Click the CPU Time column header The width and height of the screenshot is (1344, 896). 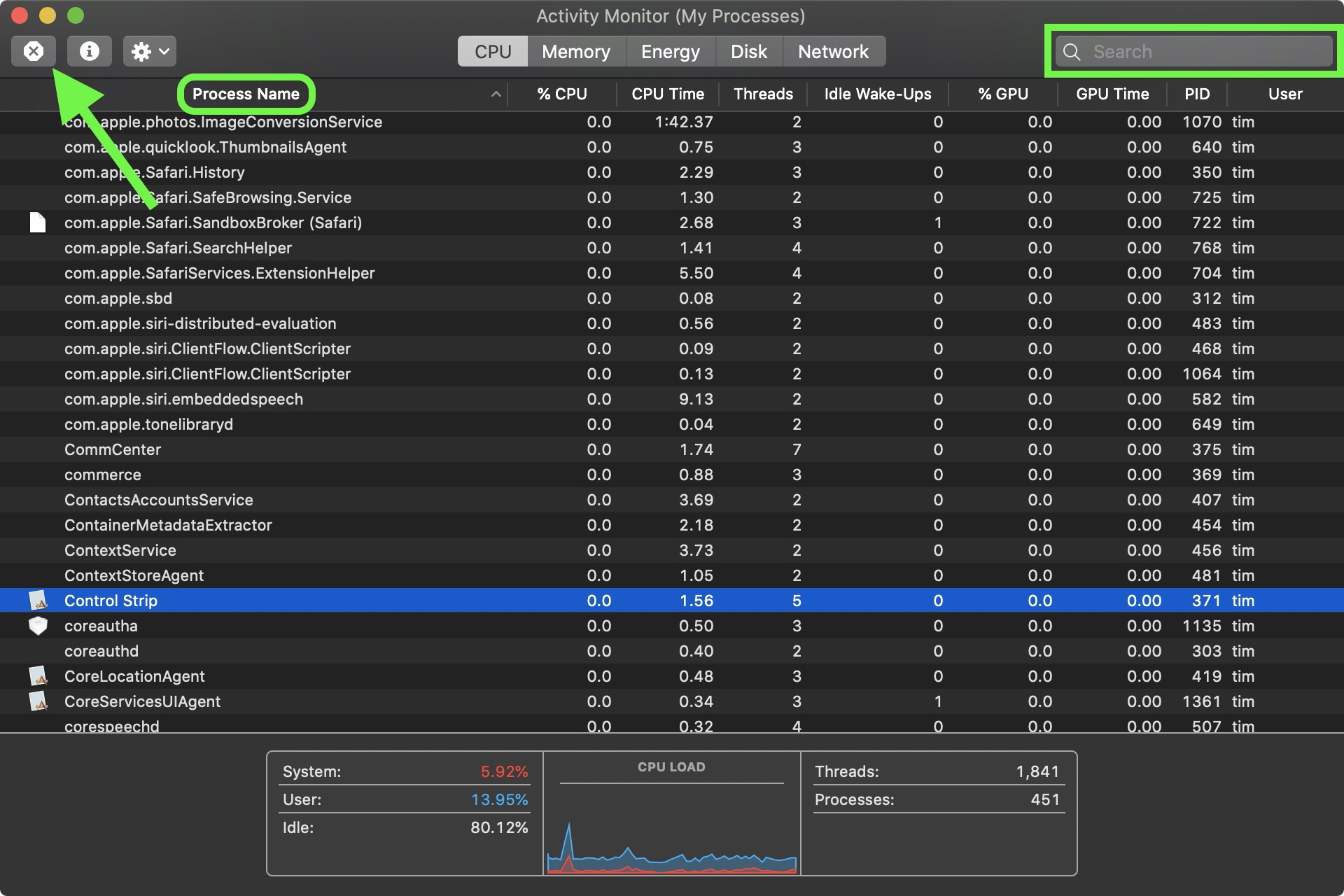point(667,92)
